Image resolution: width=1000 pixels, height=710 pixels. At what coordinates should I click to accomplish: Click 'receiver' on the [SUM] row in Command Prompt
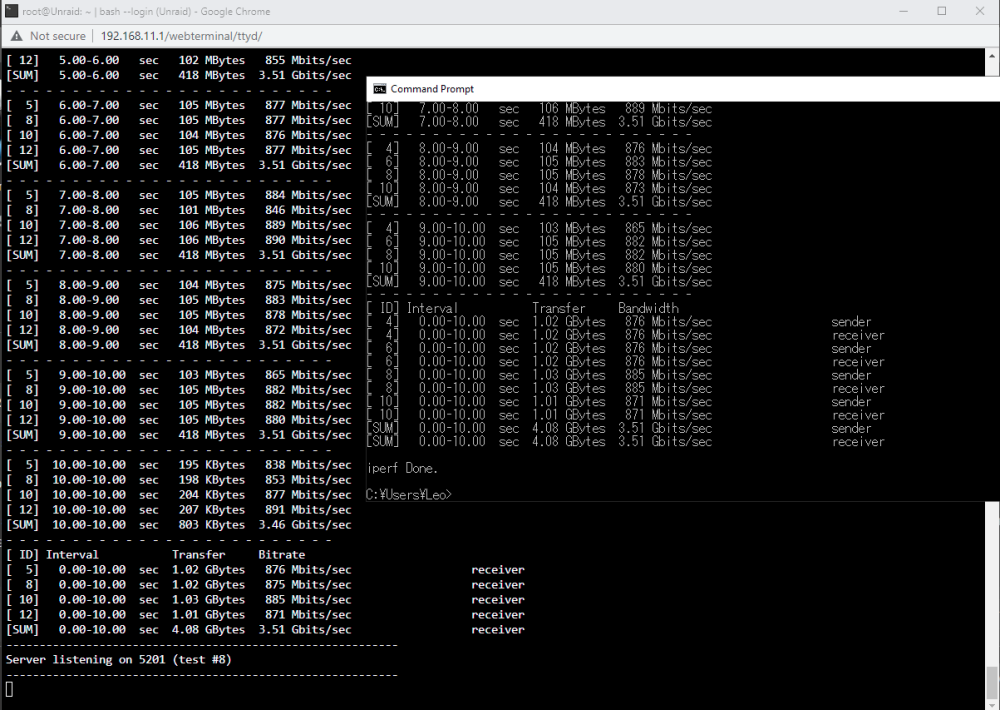858,442
